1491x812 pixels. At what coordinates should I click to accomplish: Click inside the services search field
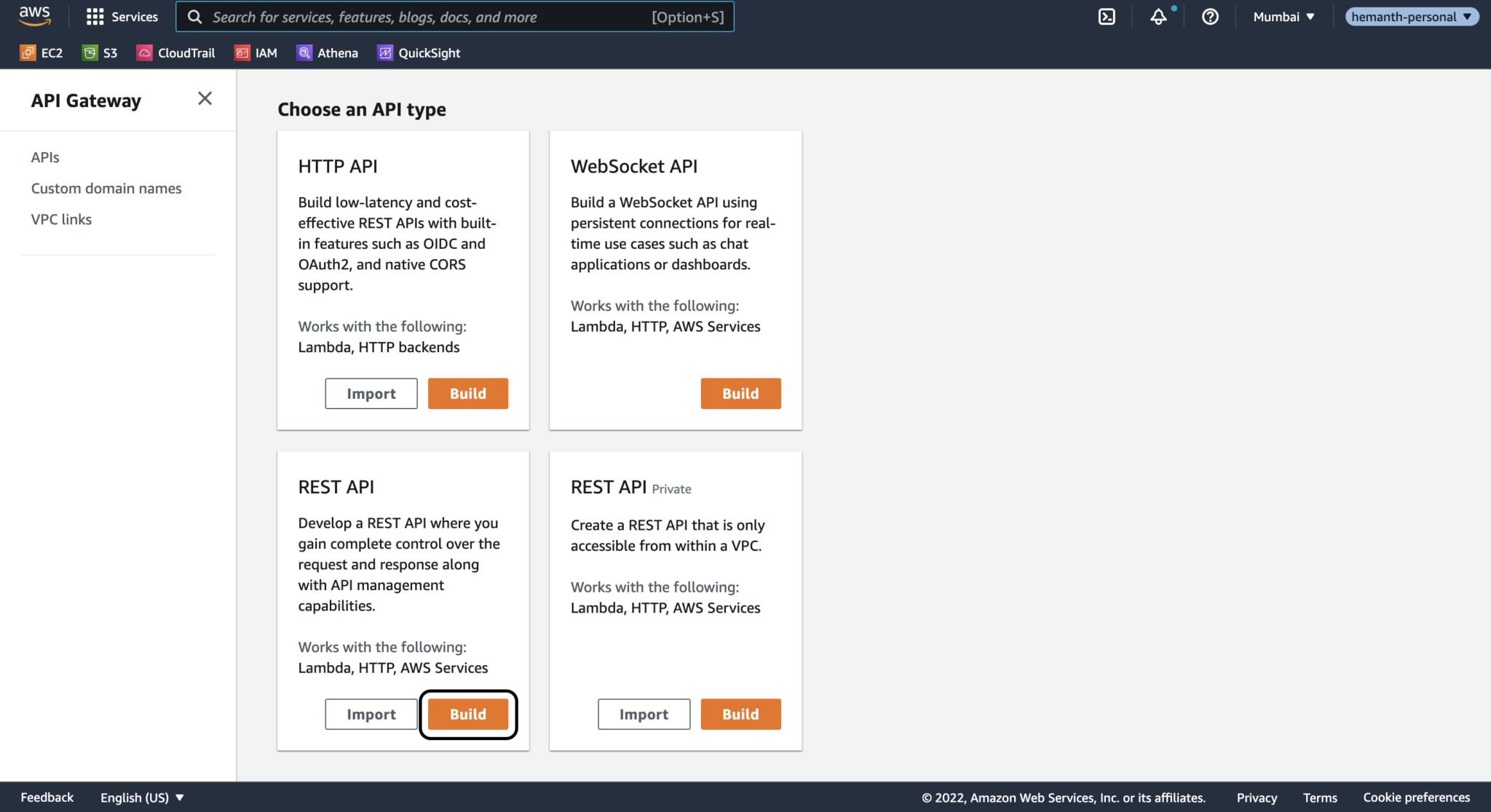[x=451, y=16]
